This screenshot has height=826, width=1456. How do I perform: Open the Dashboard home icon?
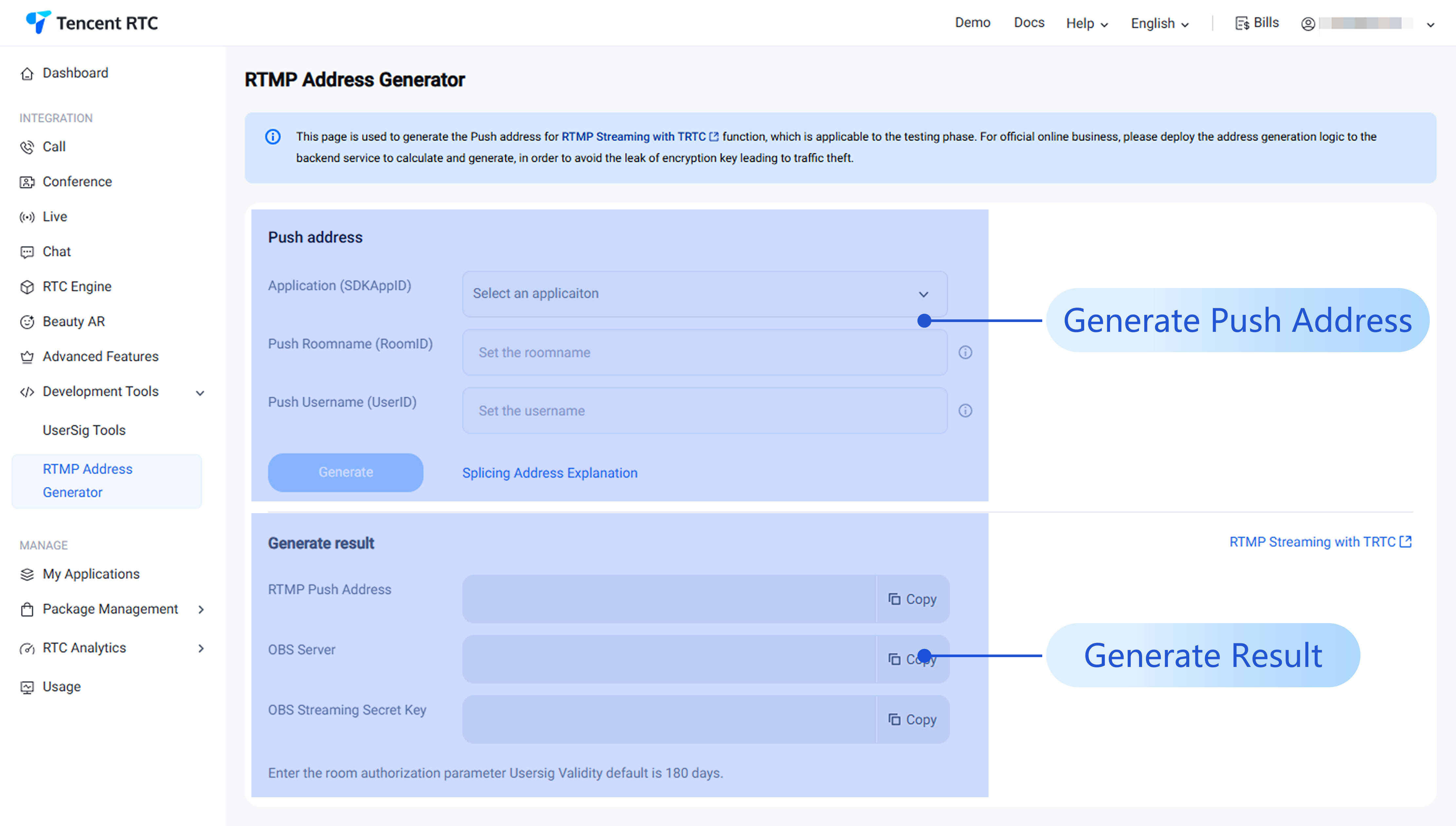coord(27,74)
